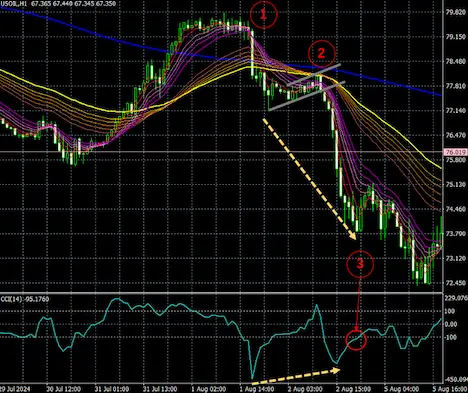
Task: Click the -100 level on the CCI scale
Action: (x=451, y=337)
